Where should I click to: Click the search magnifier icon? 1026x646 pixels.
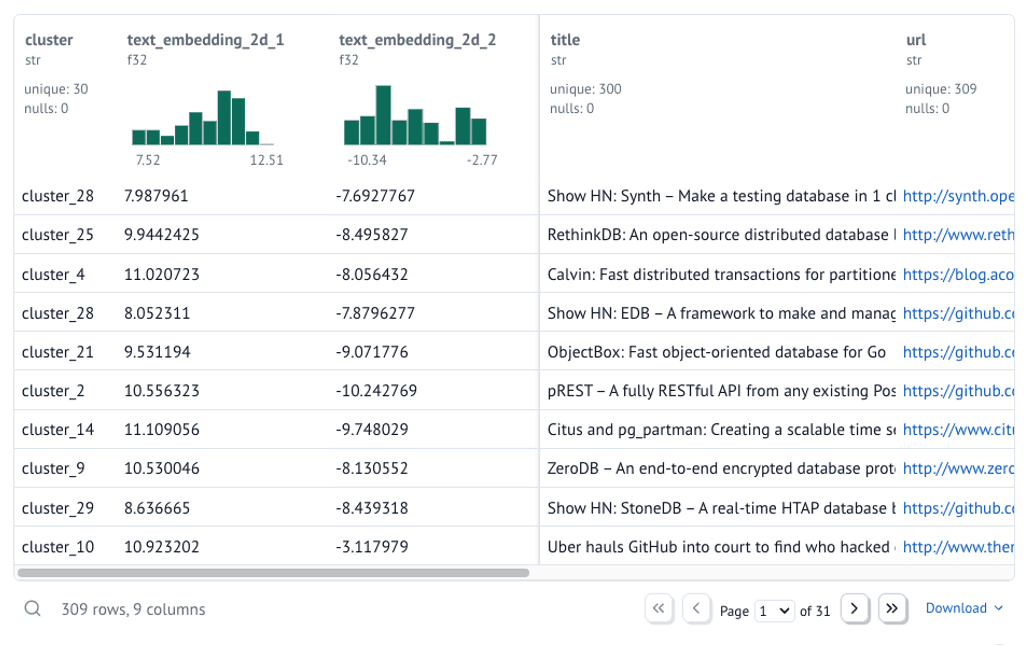33,609
